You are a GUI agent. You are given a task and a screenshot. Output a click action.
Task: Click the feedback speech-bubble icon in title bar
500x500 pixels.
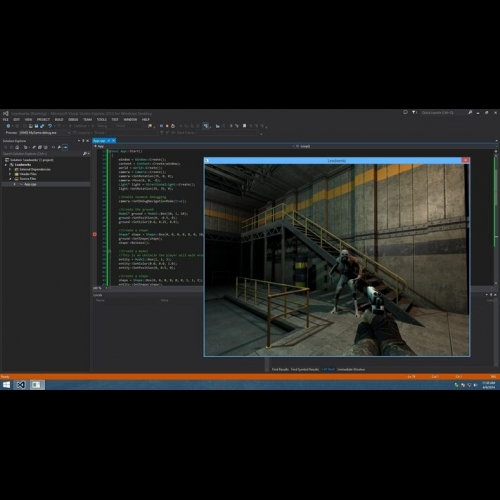tap(405, 112)
